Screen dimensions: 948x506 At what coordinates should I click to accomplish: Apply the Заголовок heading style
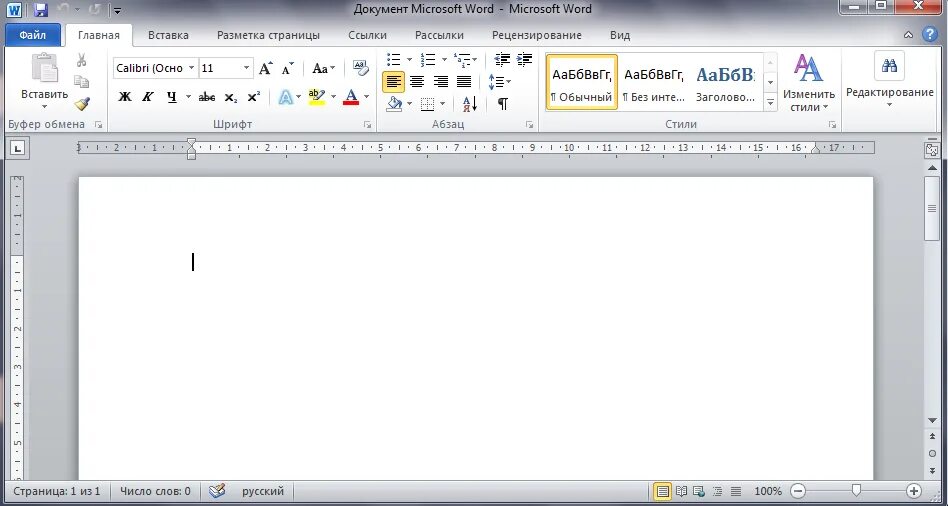point(726,82)
